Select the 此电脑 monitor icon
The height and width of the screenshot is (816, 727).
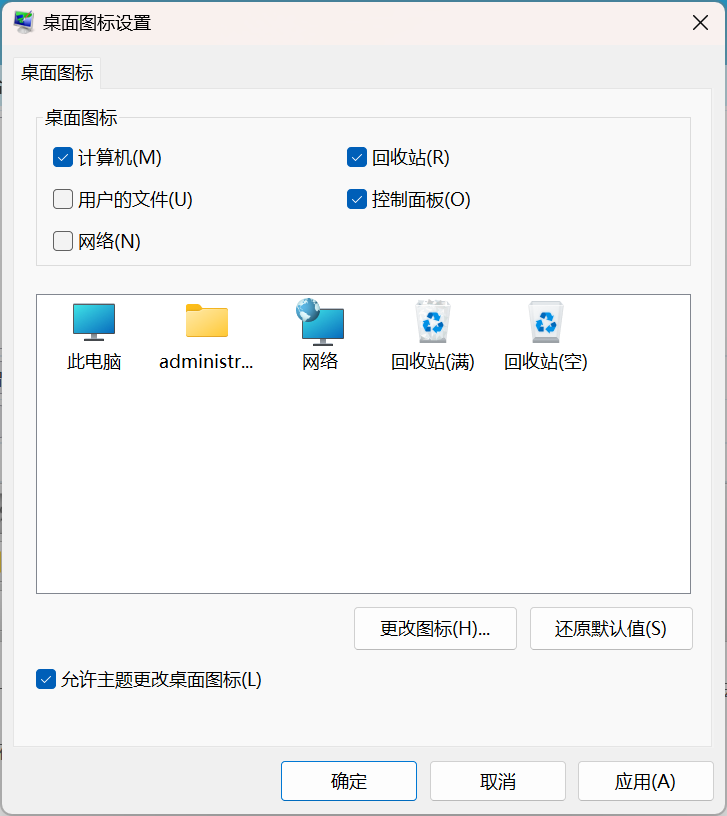pyautogui.click(x=94, y=322)
